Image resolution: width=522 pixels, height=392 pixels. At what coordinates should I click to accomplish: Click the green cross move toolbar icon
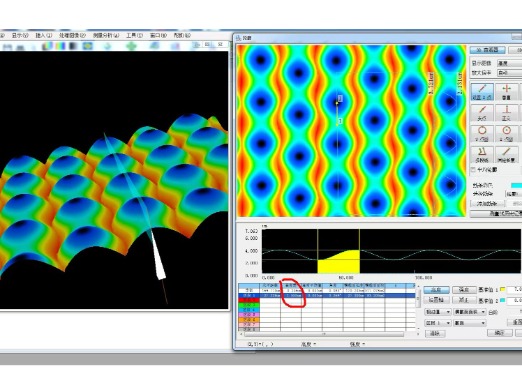click(132, 46)
